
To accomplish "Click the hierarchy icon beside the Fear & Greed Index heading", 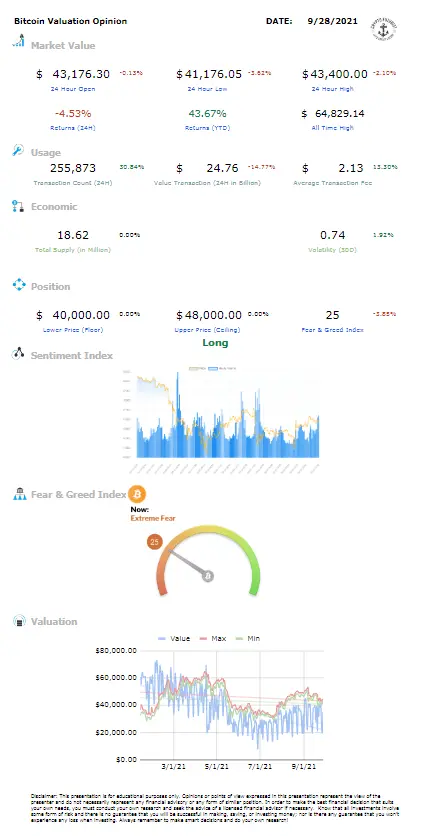I will pos(19,494).
